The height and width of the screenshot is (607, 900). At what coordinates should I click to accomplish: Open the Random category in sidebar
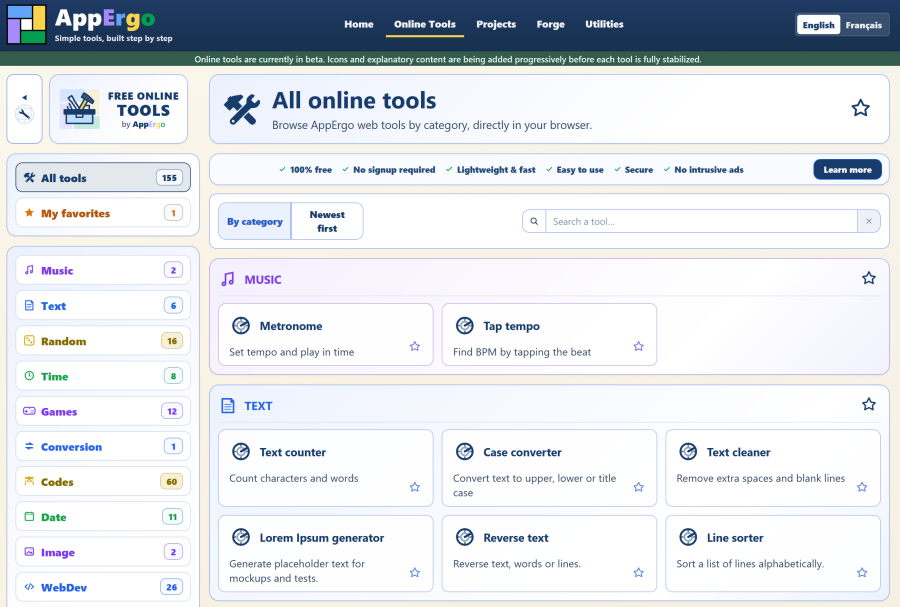click(103, 341)
